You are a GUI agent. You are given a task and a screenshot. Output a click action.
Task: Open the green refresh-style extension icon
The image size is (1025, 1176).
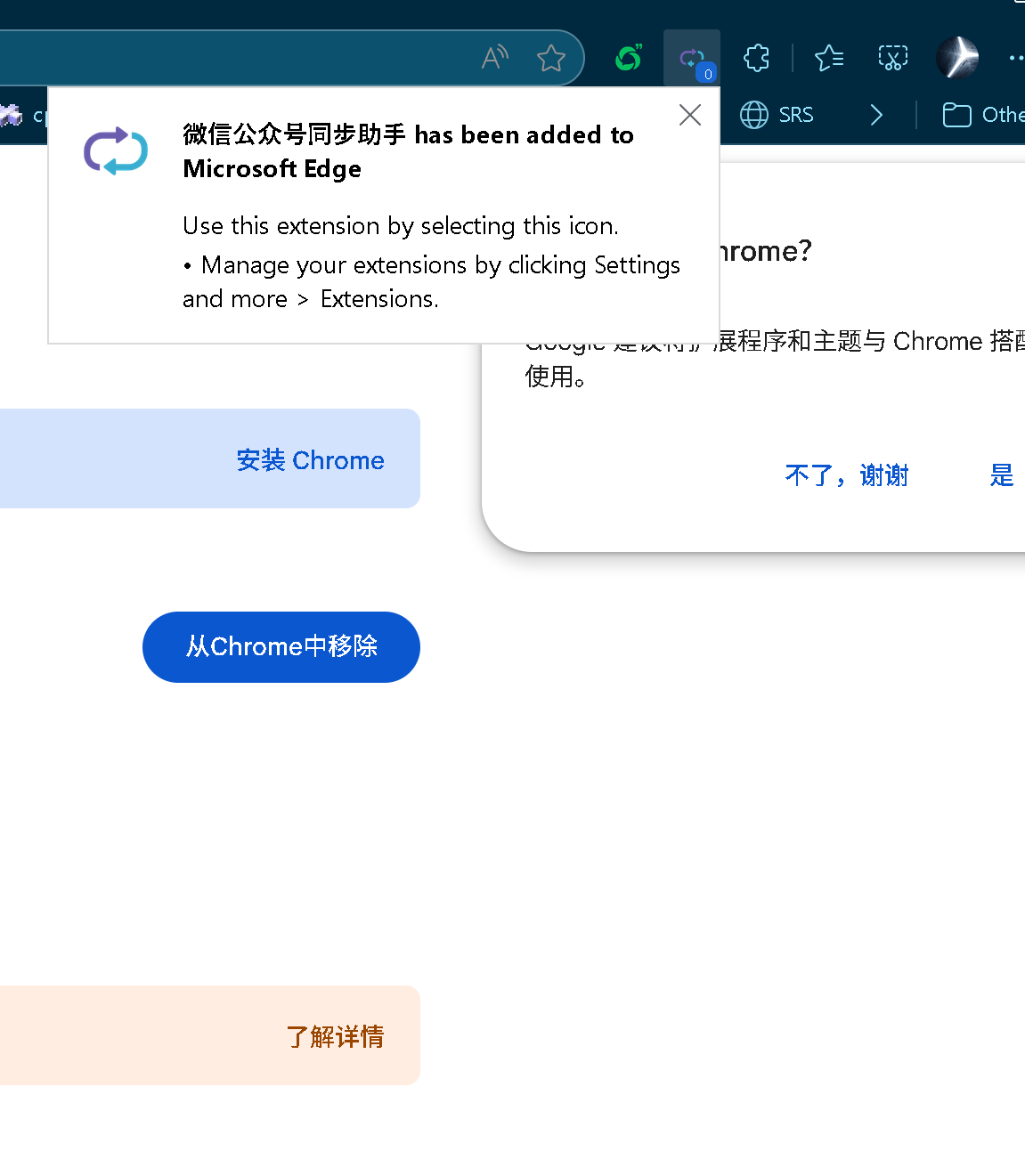(x=630, y=59)
